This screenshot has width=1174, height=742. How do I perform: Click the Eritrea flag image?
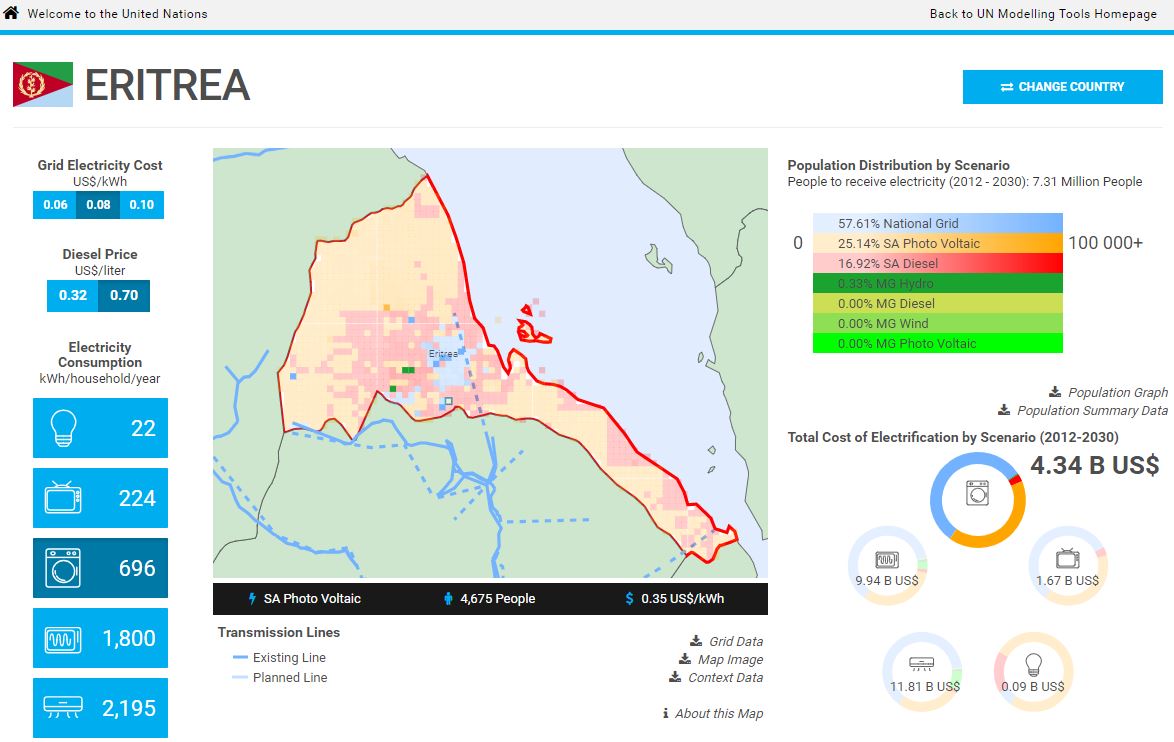tap(43, 85)
